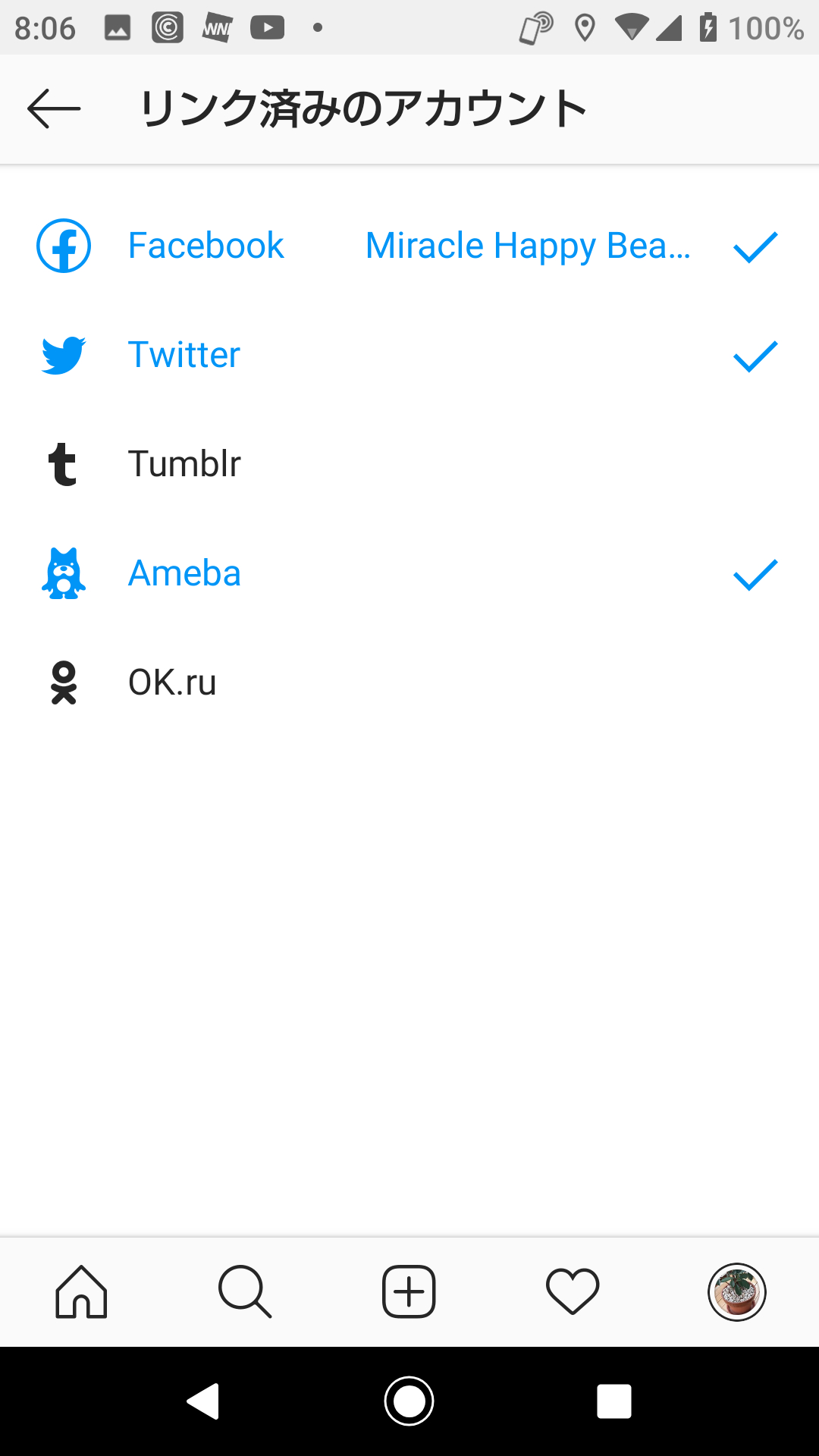Toggle the Ameba linked checkmark
Image resolution: width=819 pixels, height=1456 pixels.
point(755,575)
